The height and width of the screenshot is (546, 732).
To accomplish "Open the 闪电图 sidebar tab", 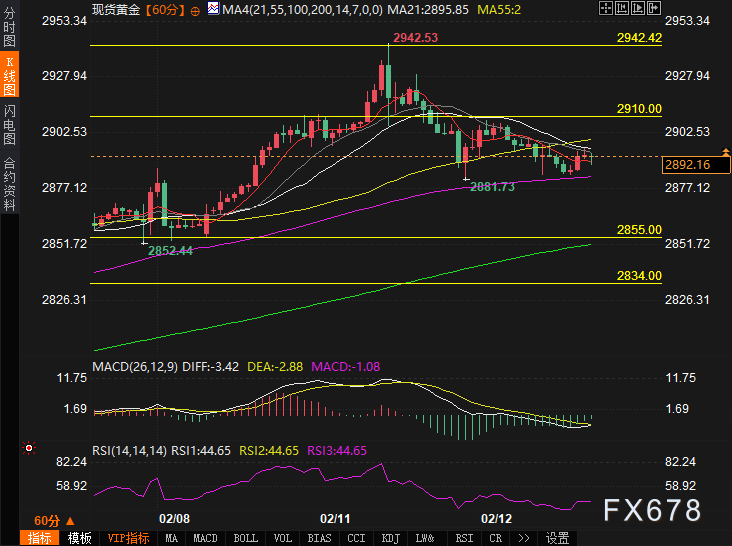I will click(x=10, y=125).
